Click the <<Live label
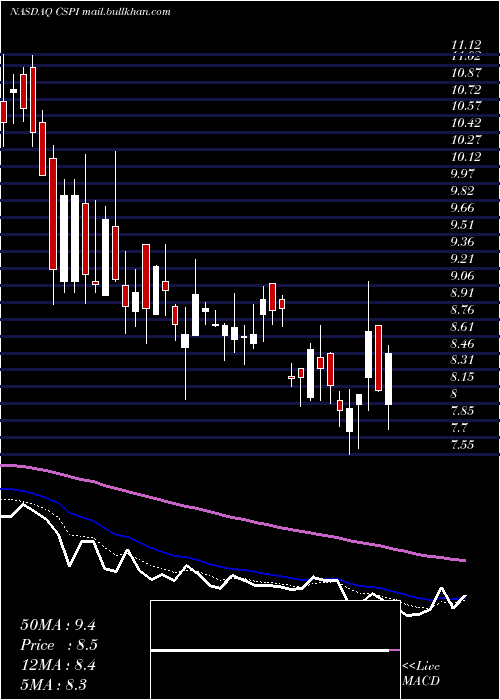500x700 pixels. click(x=421, y=667)
